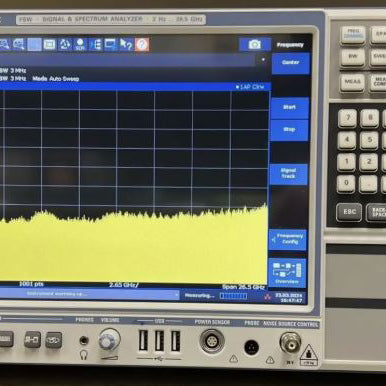Tap the Start frequency softkey
The height and width of the screenshot is (386, 386).
[289, 108]
